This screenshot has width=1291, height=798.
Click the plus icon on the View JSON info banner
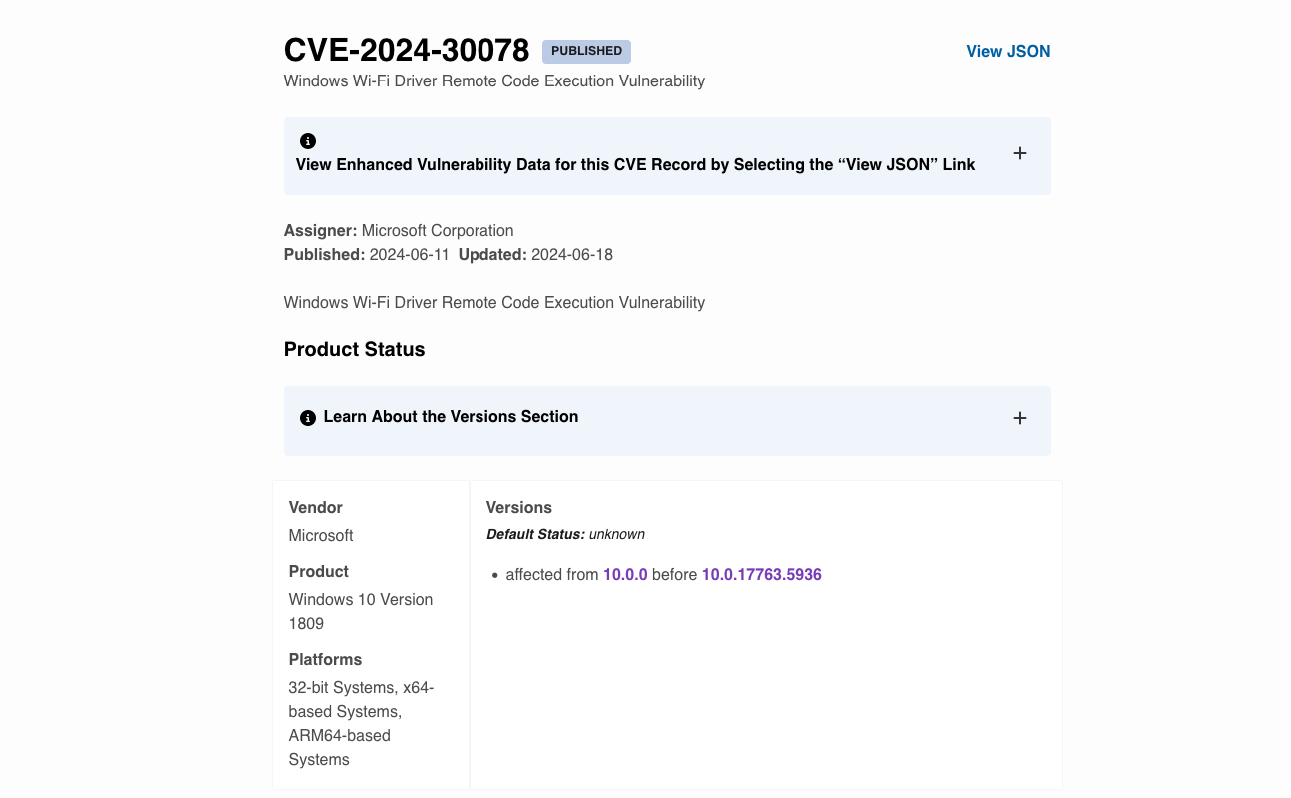1019,153
